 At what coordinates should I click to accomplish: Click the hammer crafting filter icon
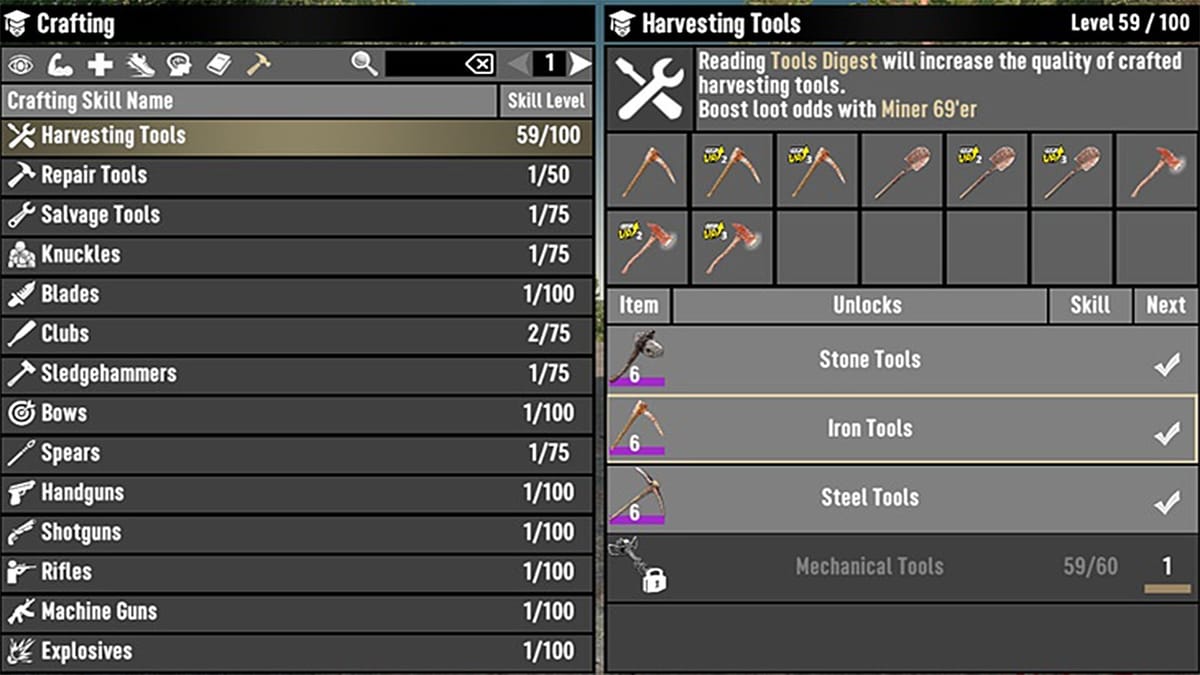click(x=257, y=64)
